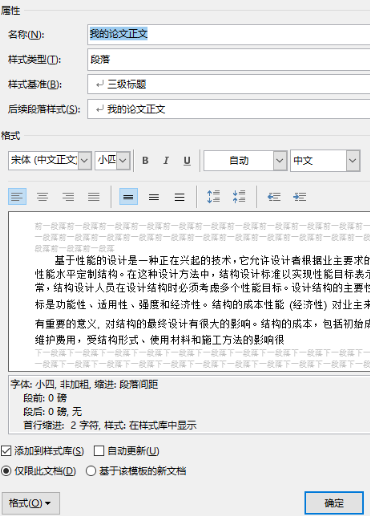Select 基于该模板的新文档 radio button
370x516 pixels.
tap(91, 471)
